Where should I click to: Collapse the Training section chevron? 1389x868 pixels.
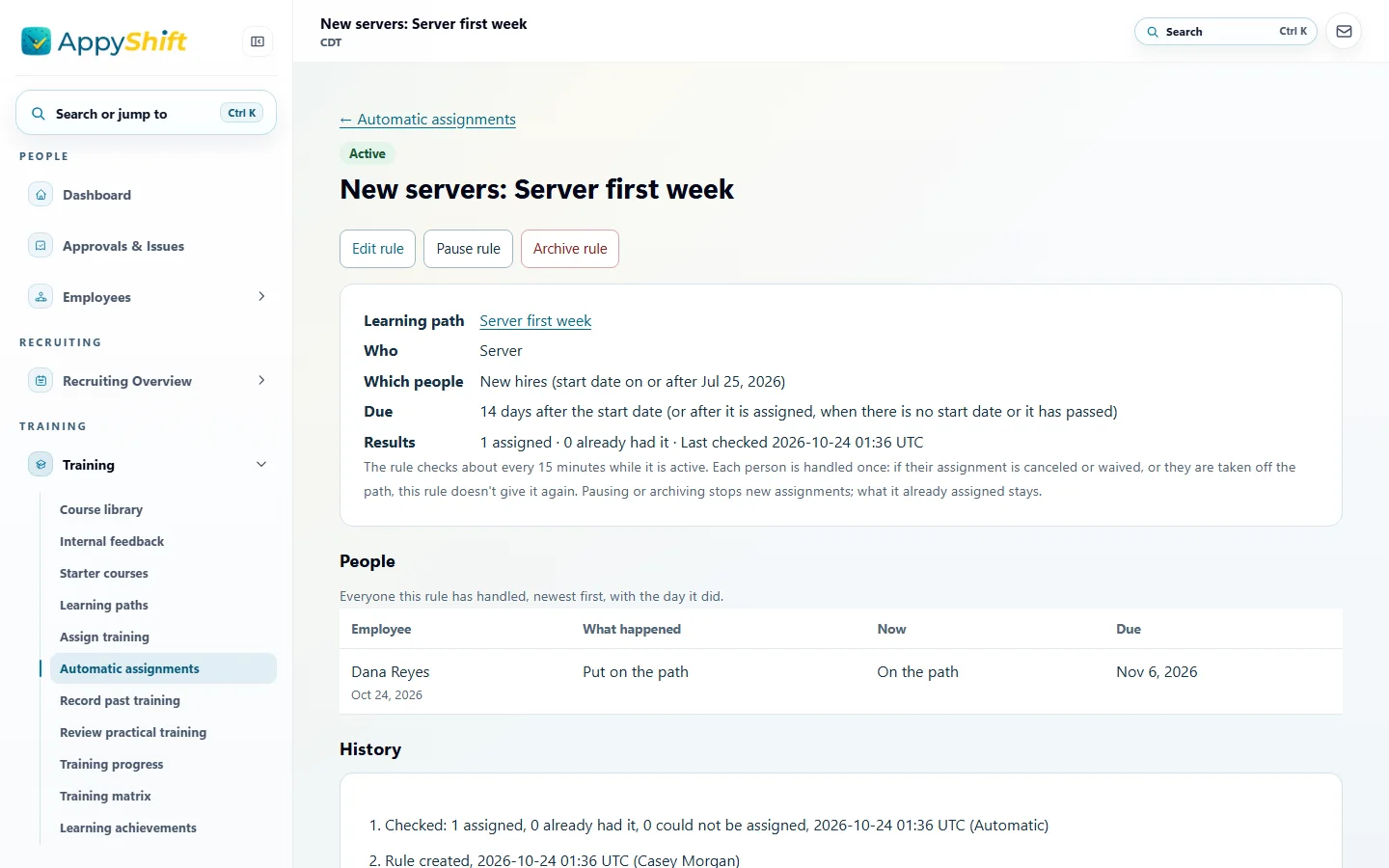point(261,465)
